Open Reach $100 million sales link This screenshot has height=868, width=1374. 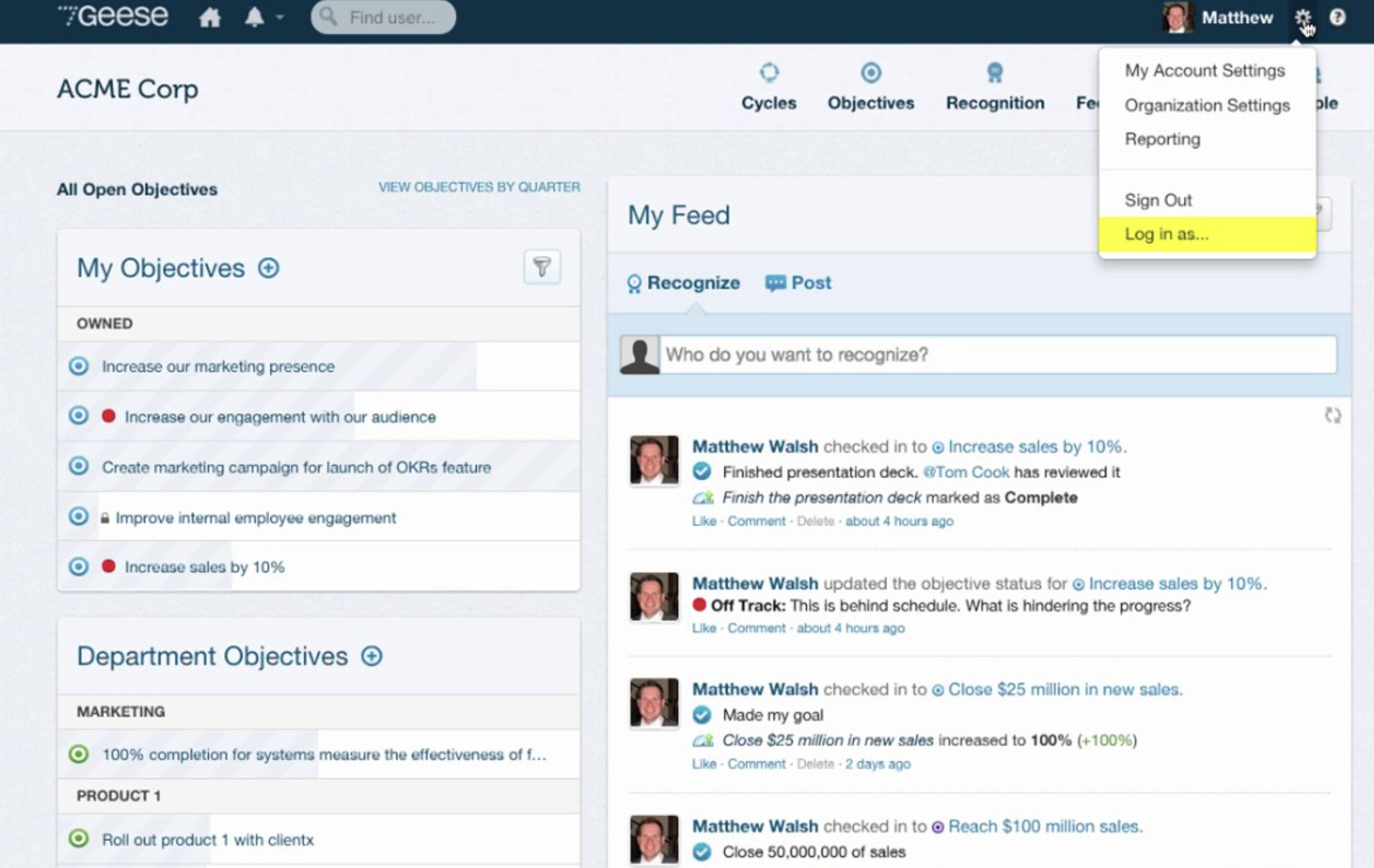click(1045, 826)
